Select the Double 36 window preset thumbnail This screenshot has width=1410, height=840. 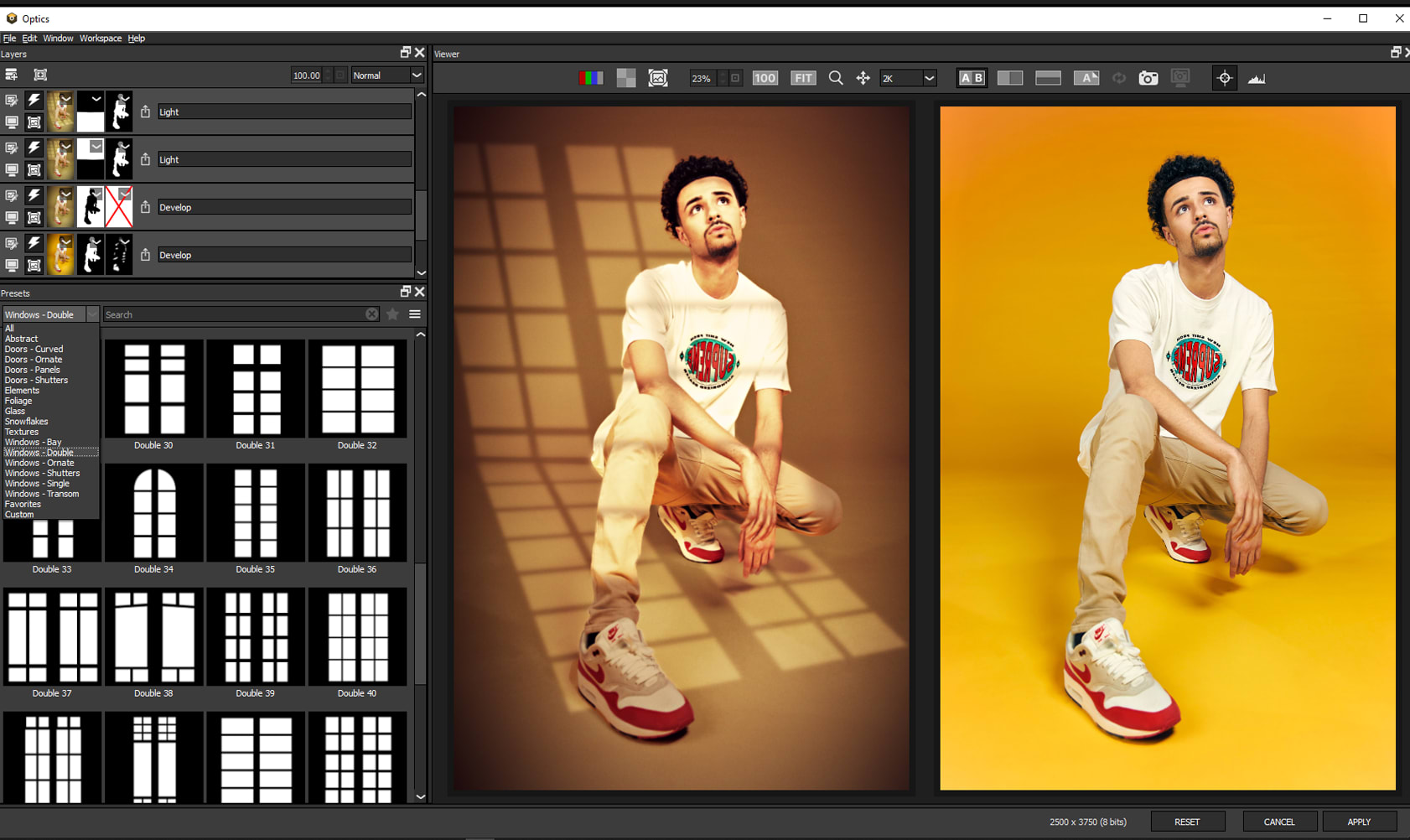click(x=357, y=513)
